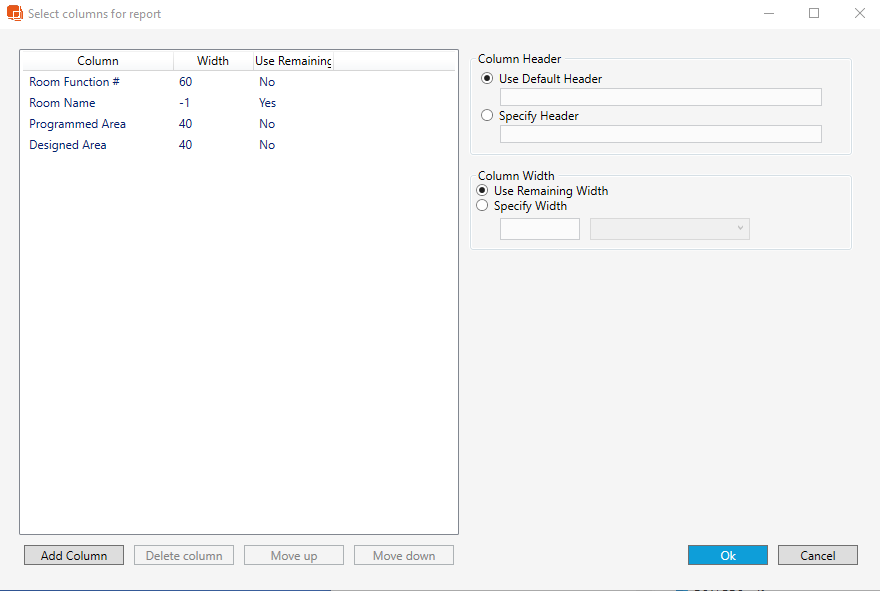Sort by the Width column header
Image resolution: width=880 pixels, height=591 pixels.
212,61
